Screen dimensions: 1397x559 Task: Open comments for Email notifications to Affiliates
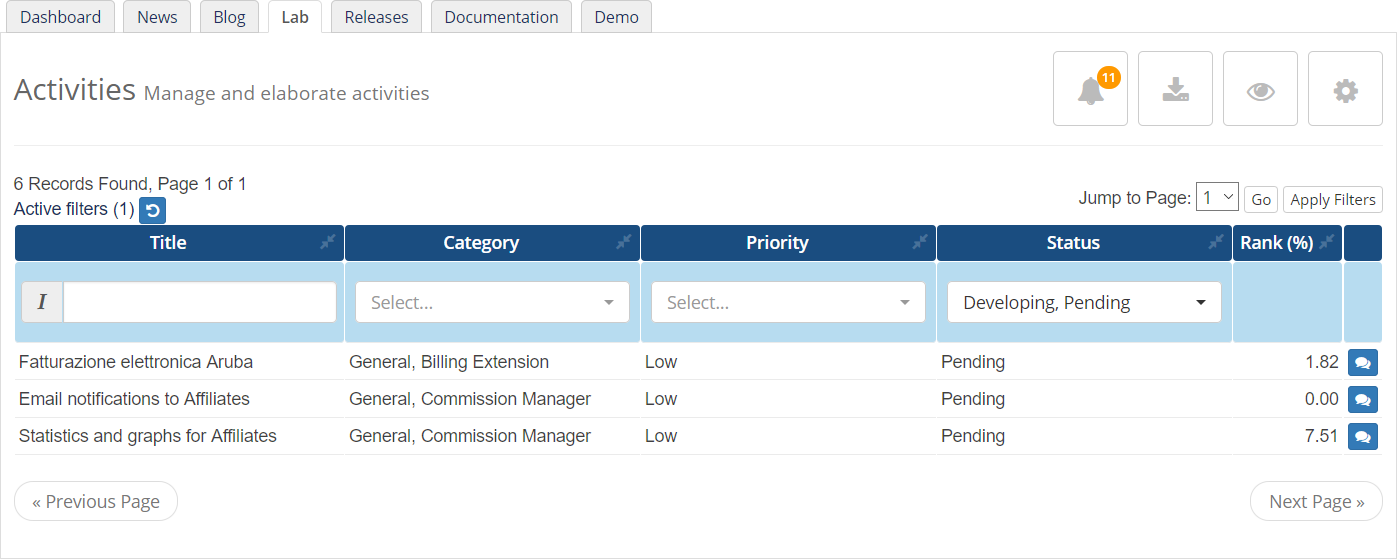tap(1362, 399)
